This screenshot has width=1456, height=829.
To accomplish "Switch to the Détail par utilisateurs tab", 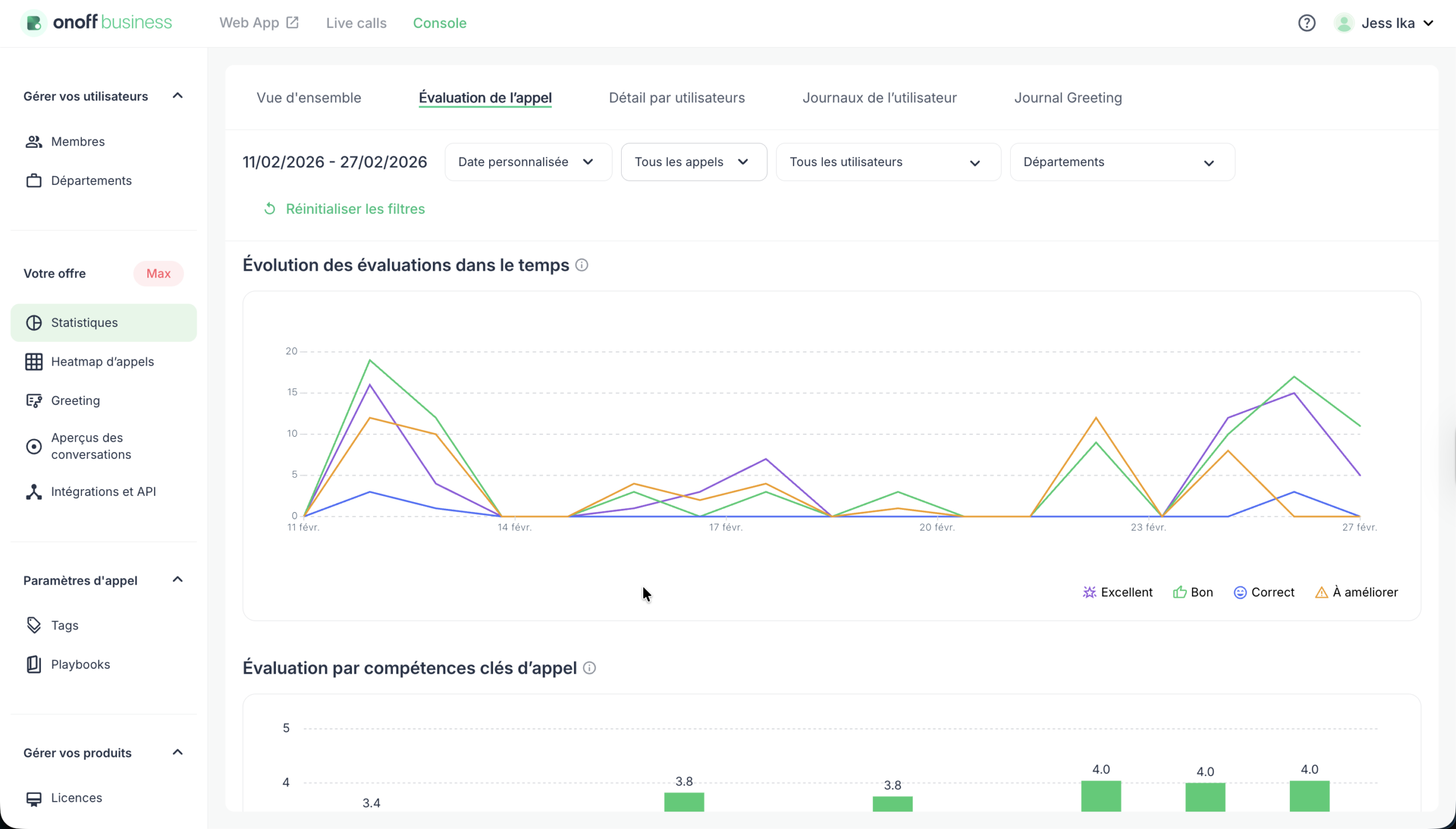I will coord(676,97).
